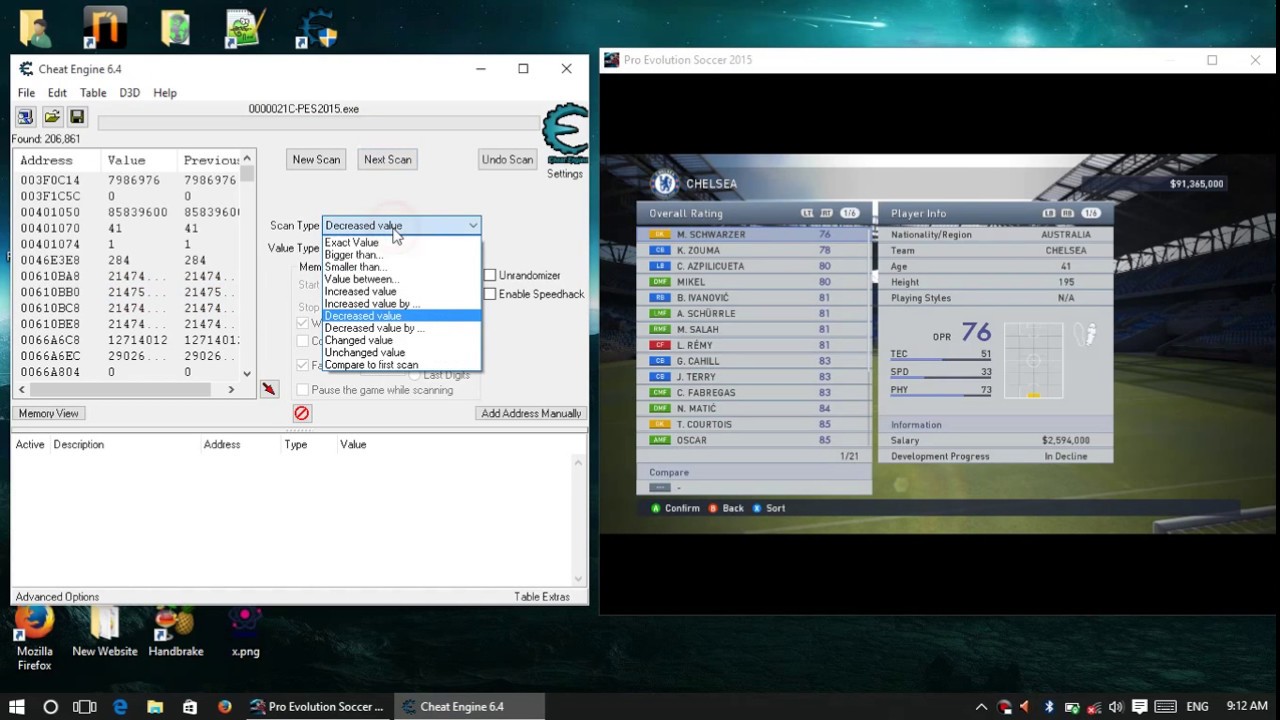This screenshot has height=720, width=1280.
Task: Sort results by the Value column header
Action: [126, 160]
